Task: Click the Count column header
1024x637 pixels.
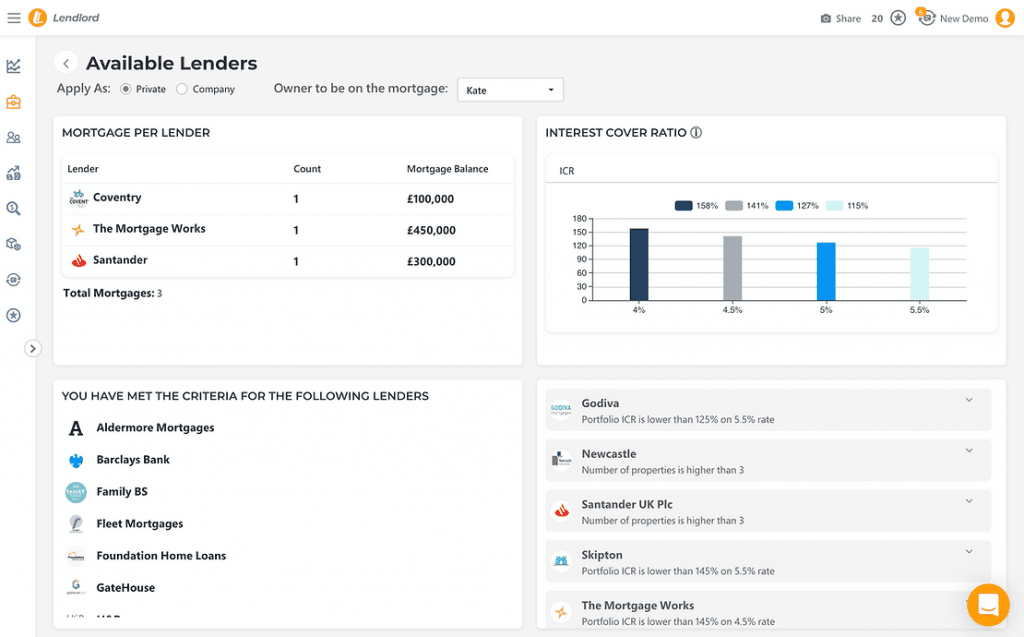Action: [x=307, y=169]
